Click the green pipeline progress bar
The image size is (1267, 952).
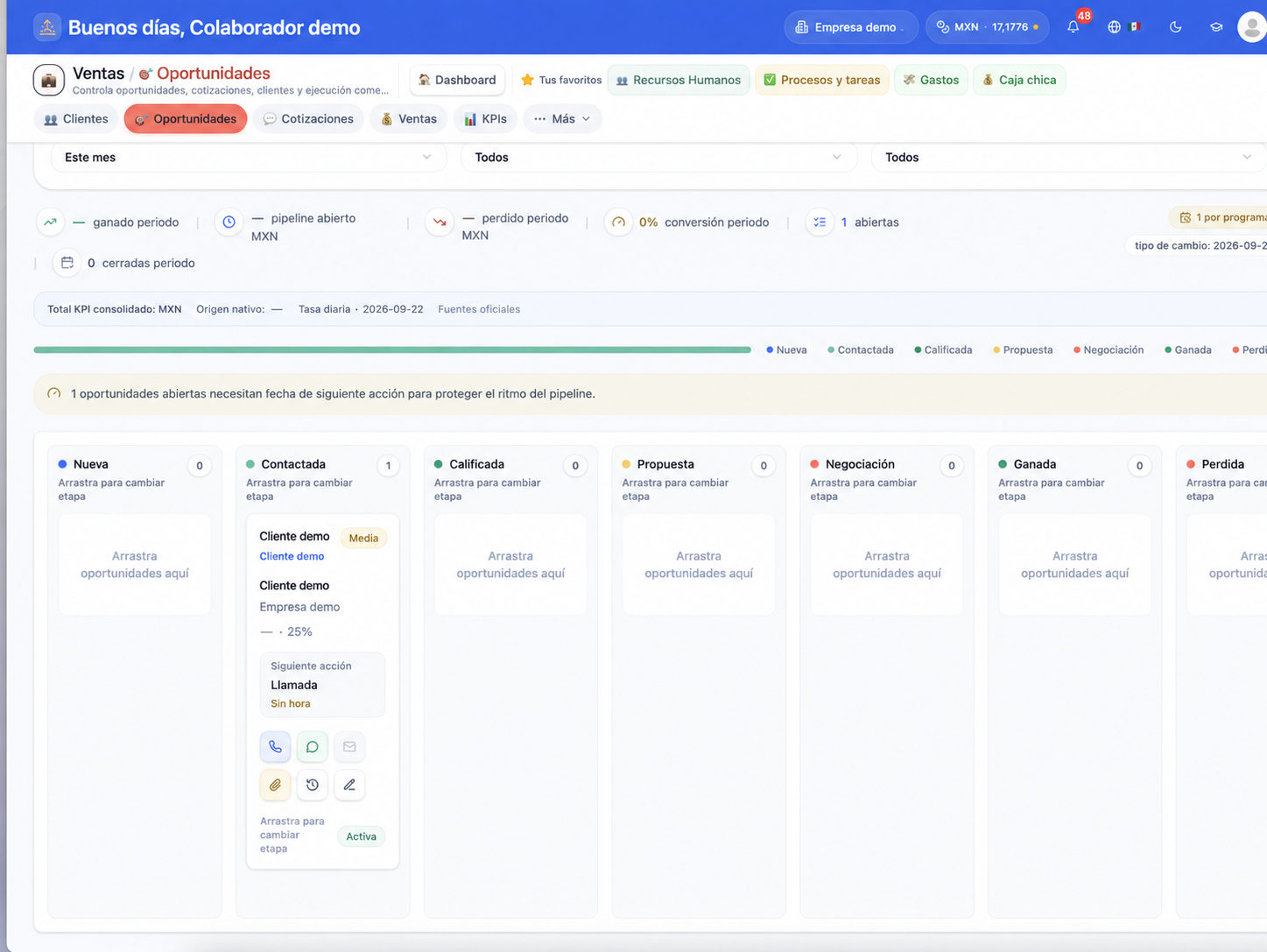coord(392,349)
